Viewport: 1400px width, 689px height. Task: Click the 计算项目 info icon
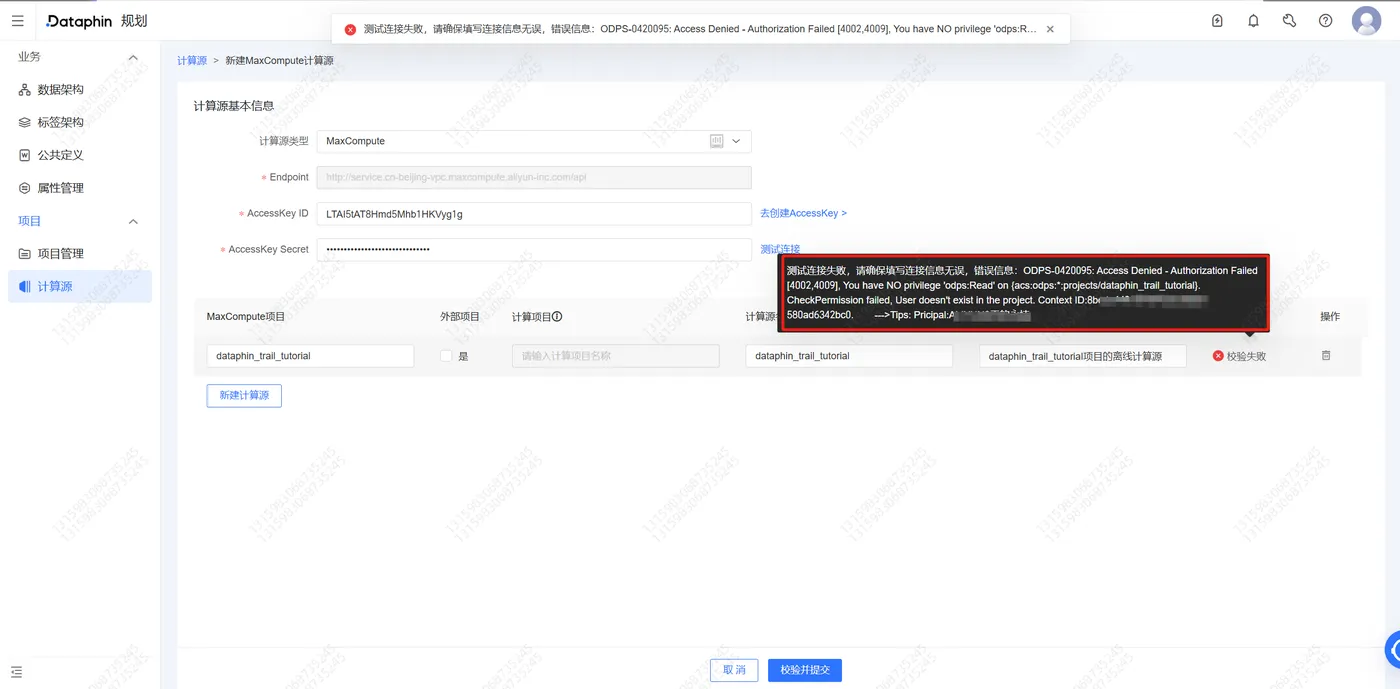[557, 317]
